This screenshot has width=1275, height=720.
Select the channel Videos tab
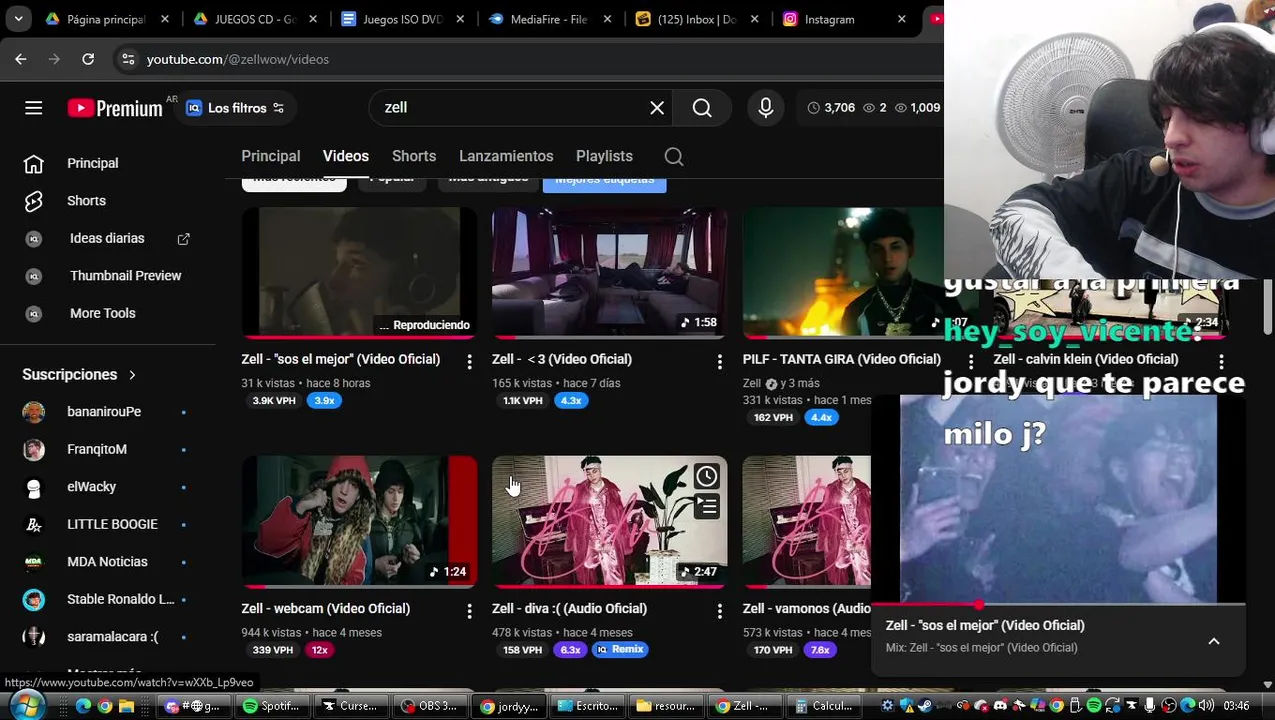(346, 156)
